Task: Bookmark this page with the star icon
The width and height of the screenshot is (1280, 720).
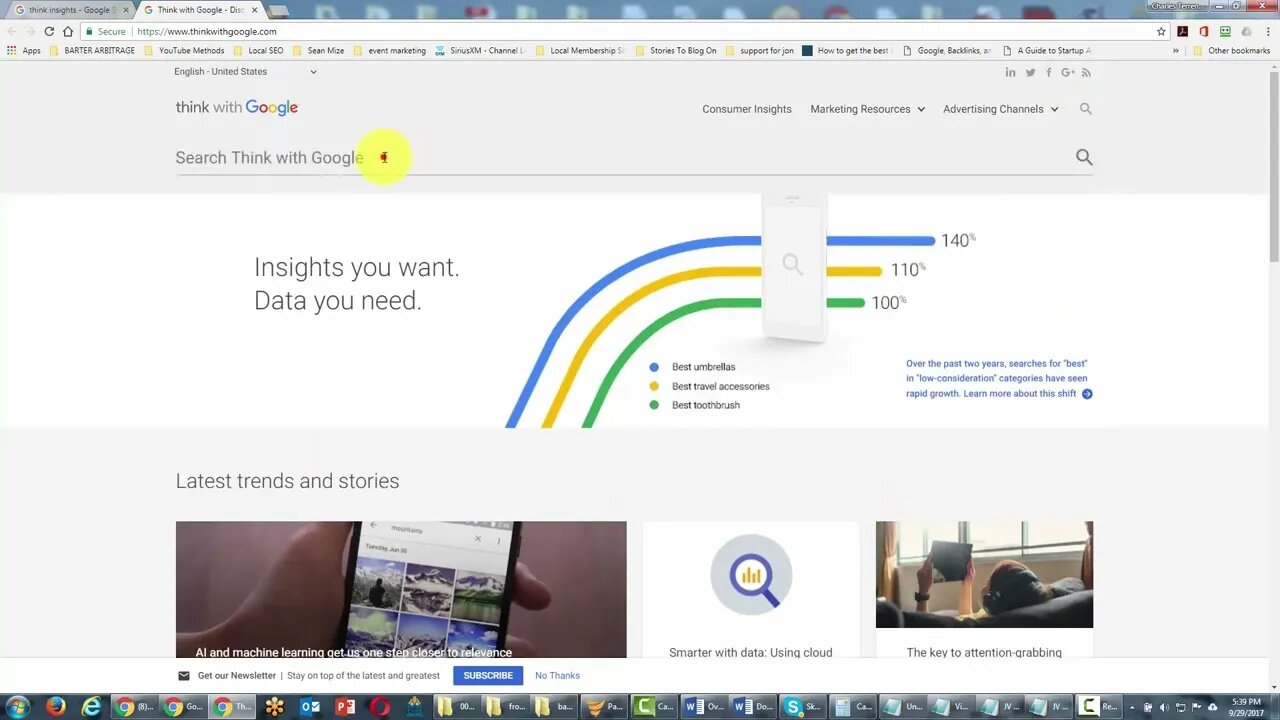Action: coord(1161,31)
